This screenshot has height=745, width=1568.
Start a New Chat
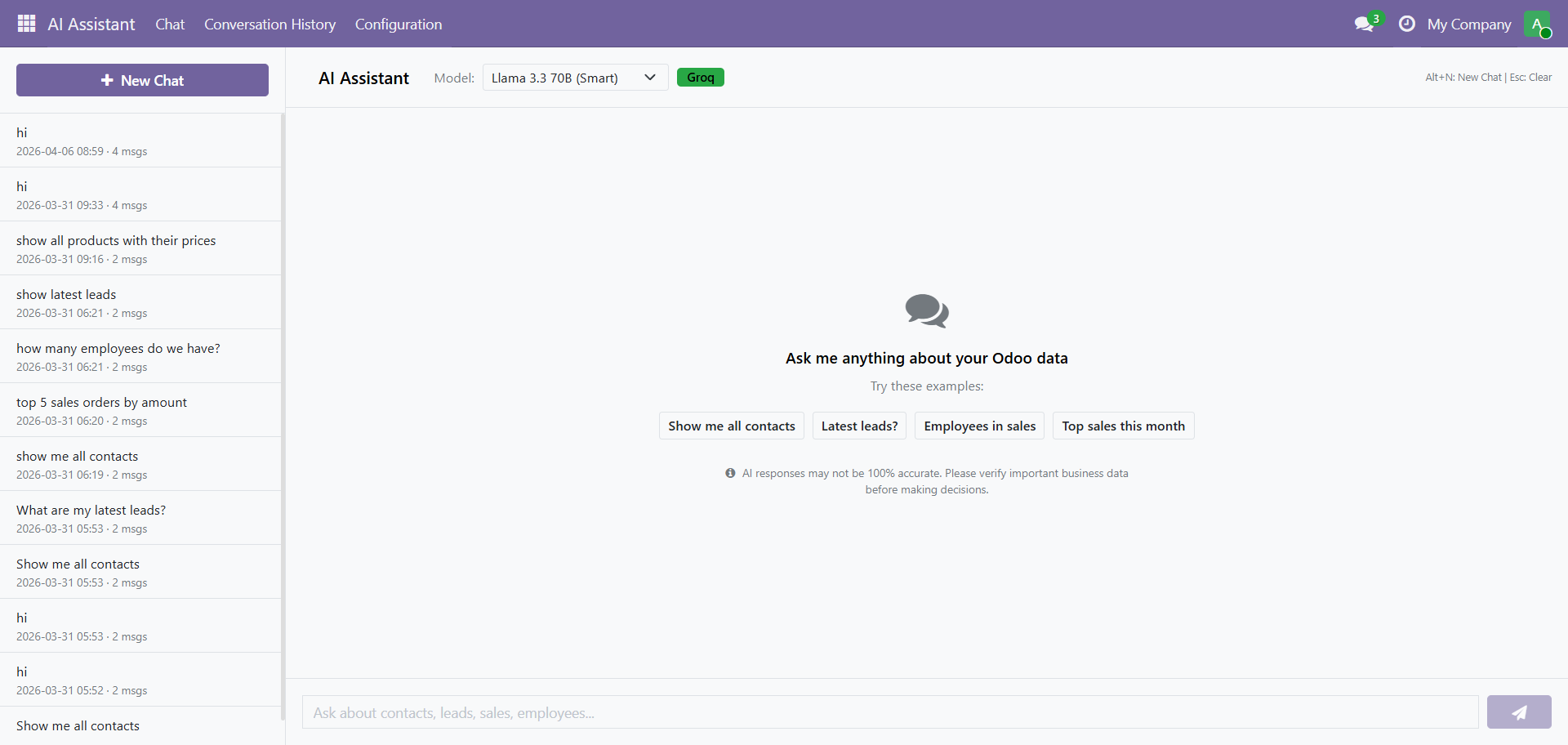click(x=142, y=80)
